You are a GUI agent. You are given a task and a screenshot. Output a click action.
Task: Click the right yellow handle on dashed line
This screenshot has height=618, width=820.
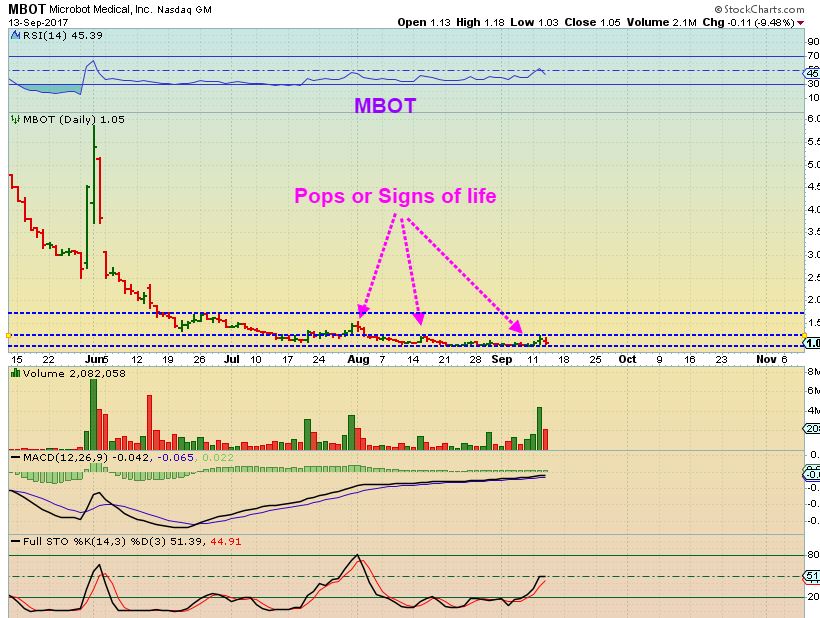click(x=804, y=335)
